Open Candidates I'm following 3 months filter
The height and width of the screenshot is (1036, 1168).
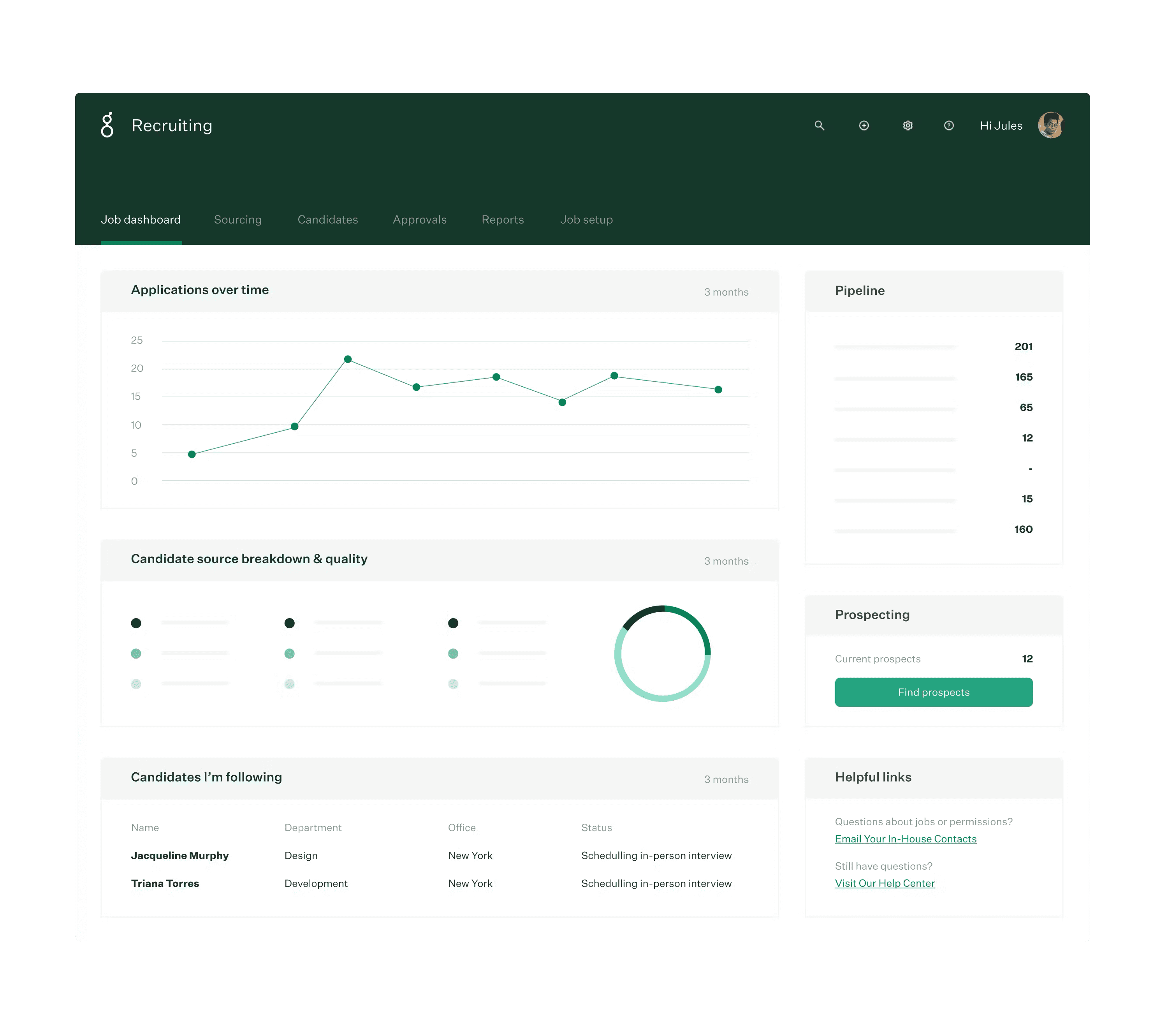tap(726, 779)
